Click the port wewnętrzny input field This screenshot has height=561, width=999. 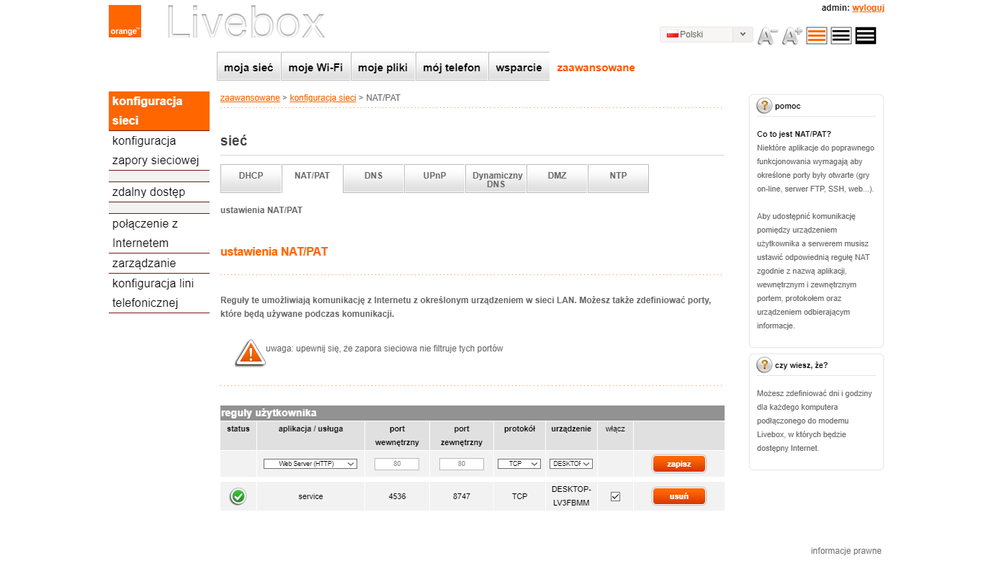(396, 464)
